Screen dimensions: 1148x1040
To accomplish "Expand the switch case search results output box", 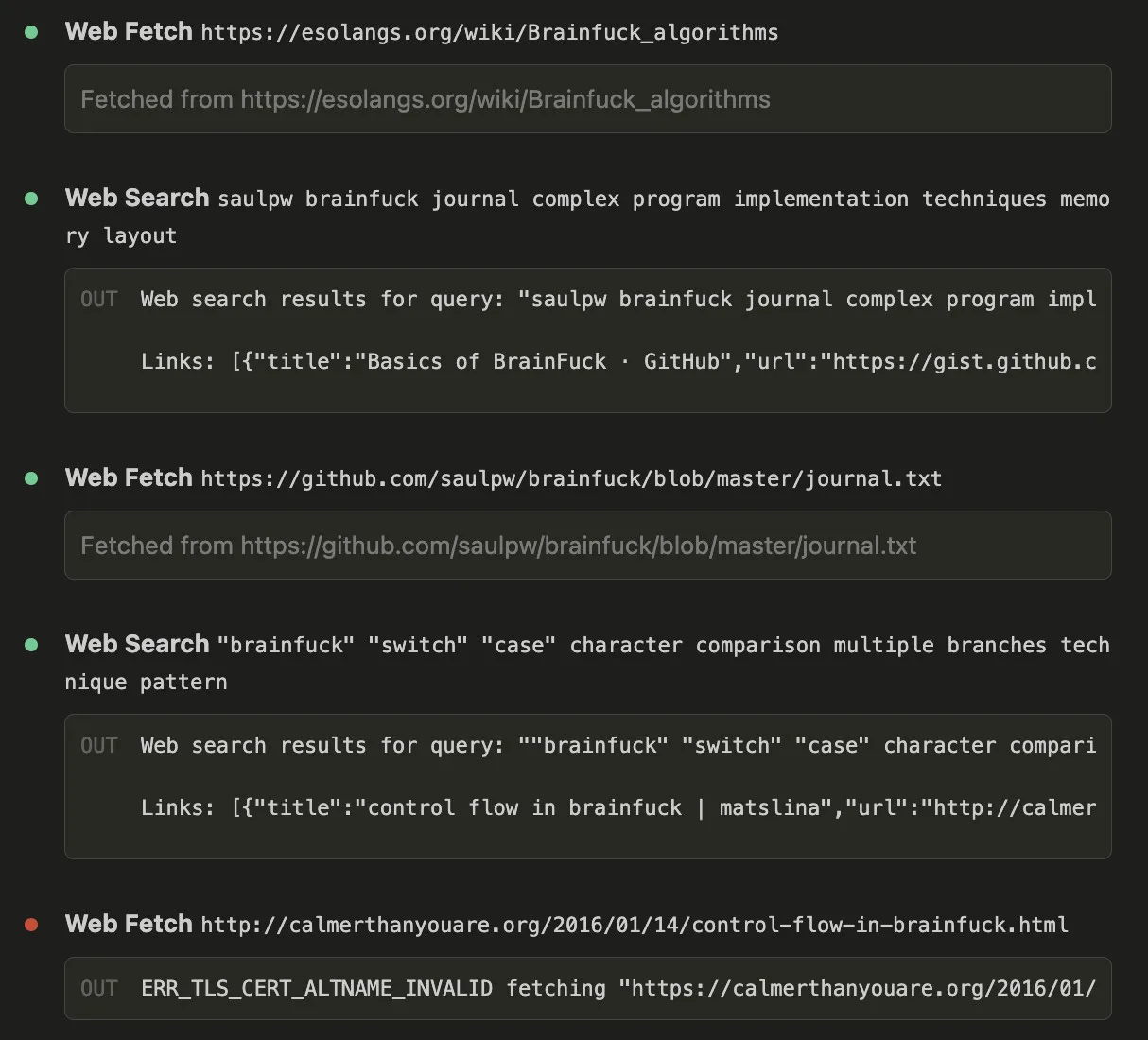I will click(587, 787).
